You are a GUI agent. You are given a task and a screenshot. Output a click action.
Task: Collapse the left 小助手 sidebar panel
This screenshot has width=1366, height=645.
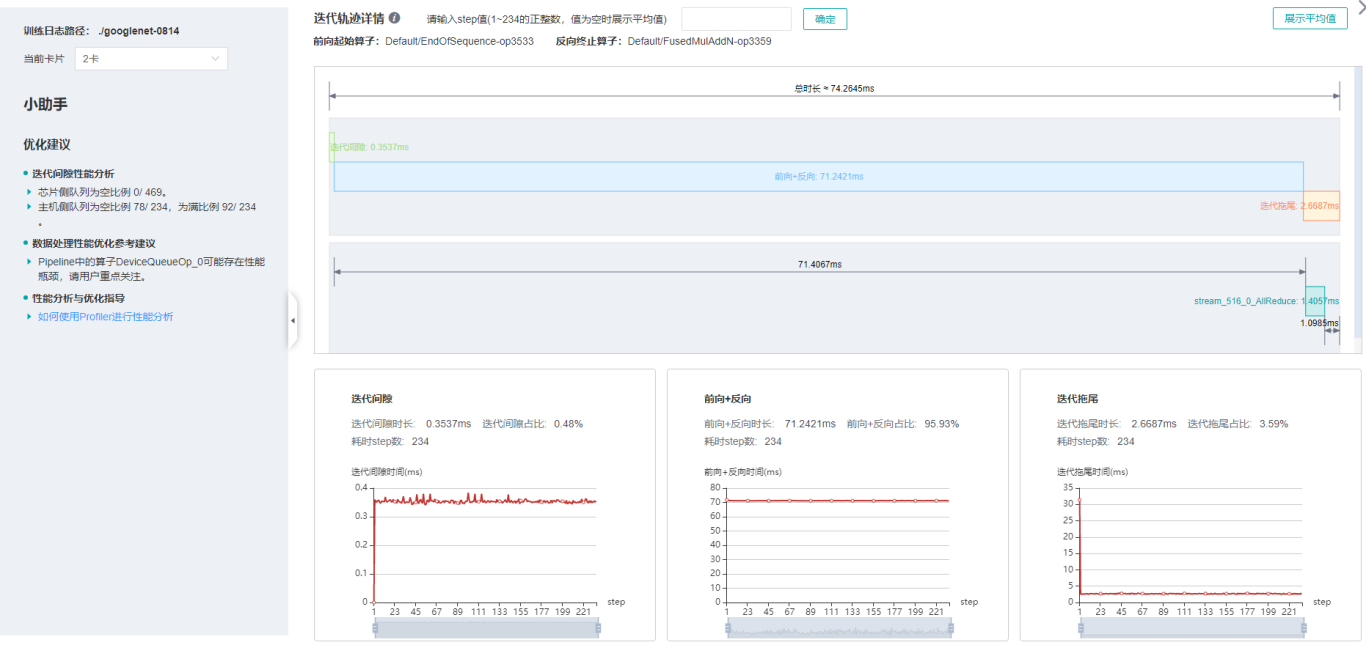point(292,321)
